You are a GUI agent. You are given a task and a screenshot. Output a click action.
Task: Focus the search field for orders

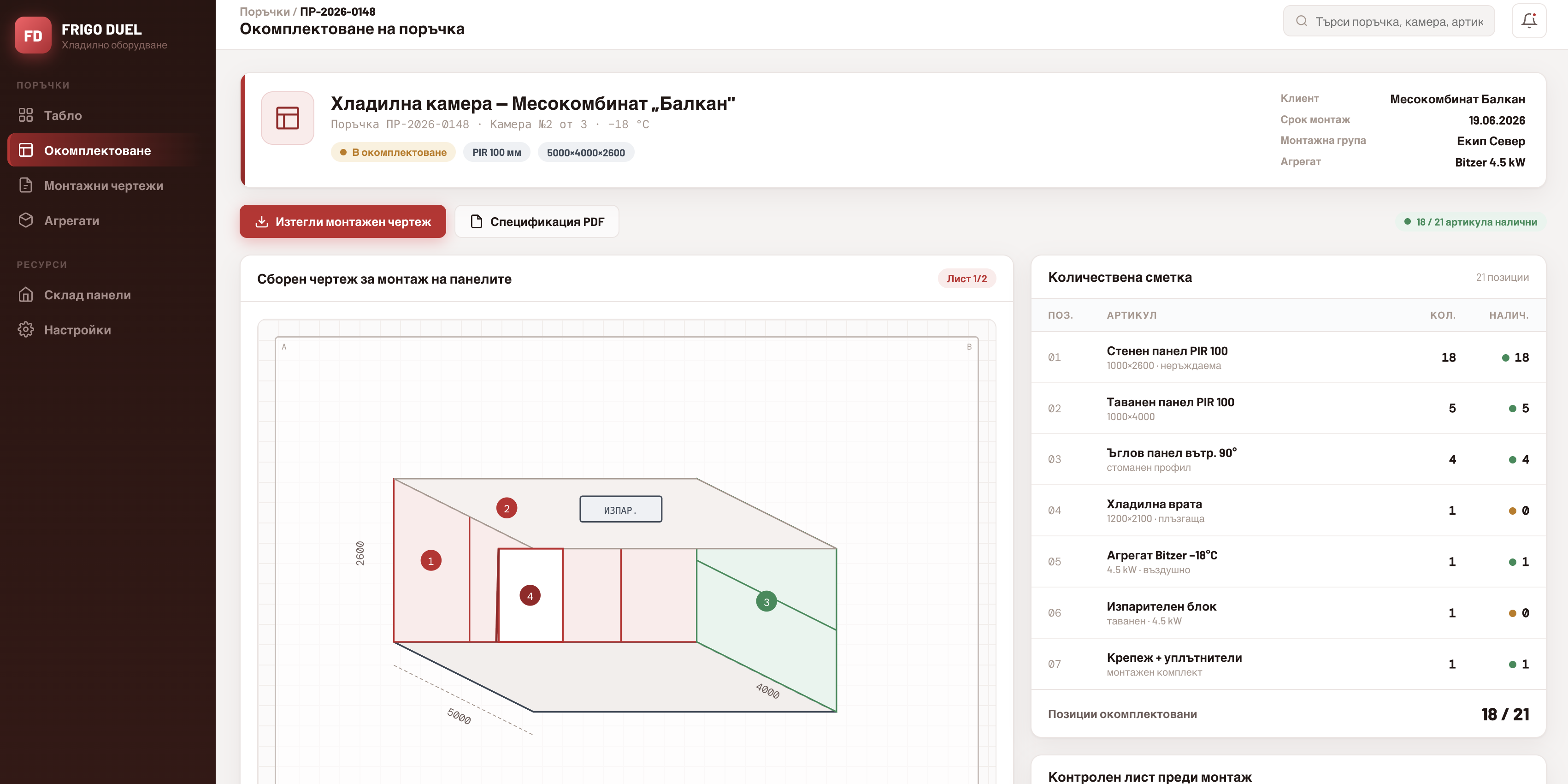1388,21
